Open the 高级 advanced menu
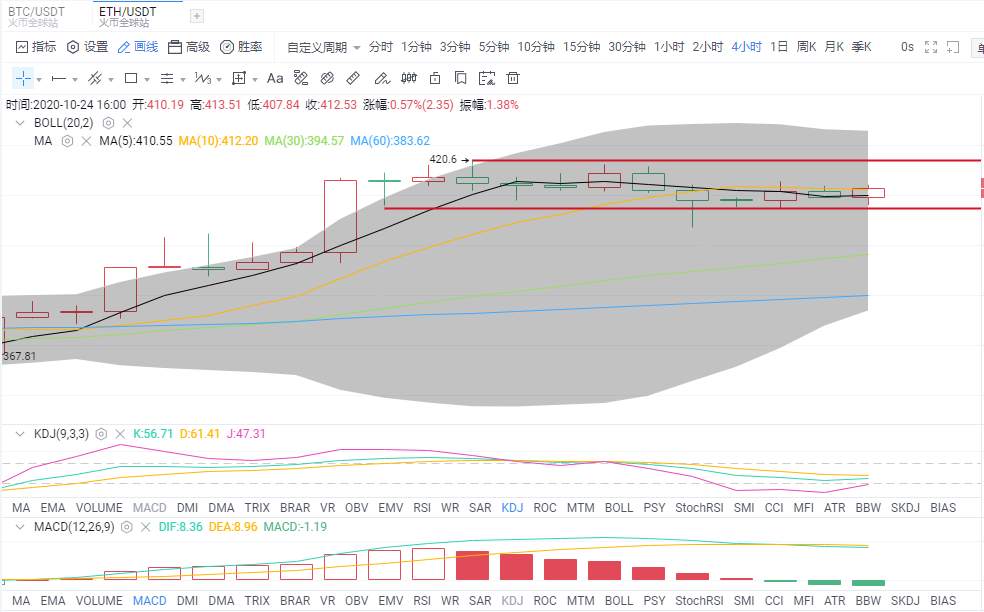Screen dimensions: 984x612 189,47
